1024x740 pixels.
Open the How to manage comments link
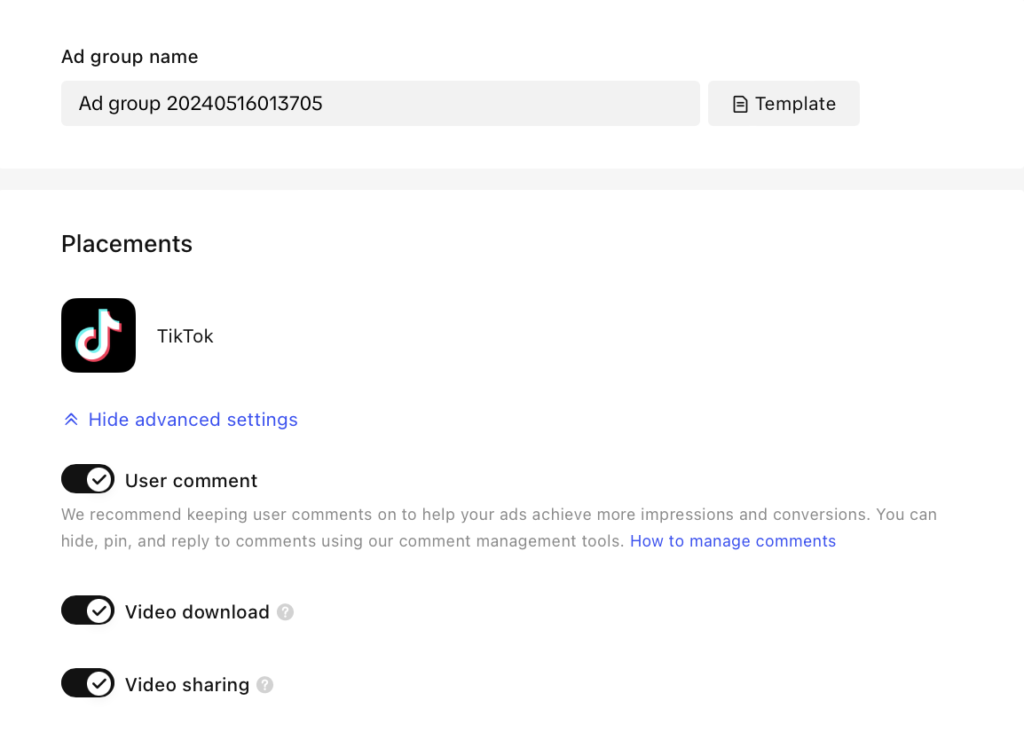point(732,541)
